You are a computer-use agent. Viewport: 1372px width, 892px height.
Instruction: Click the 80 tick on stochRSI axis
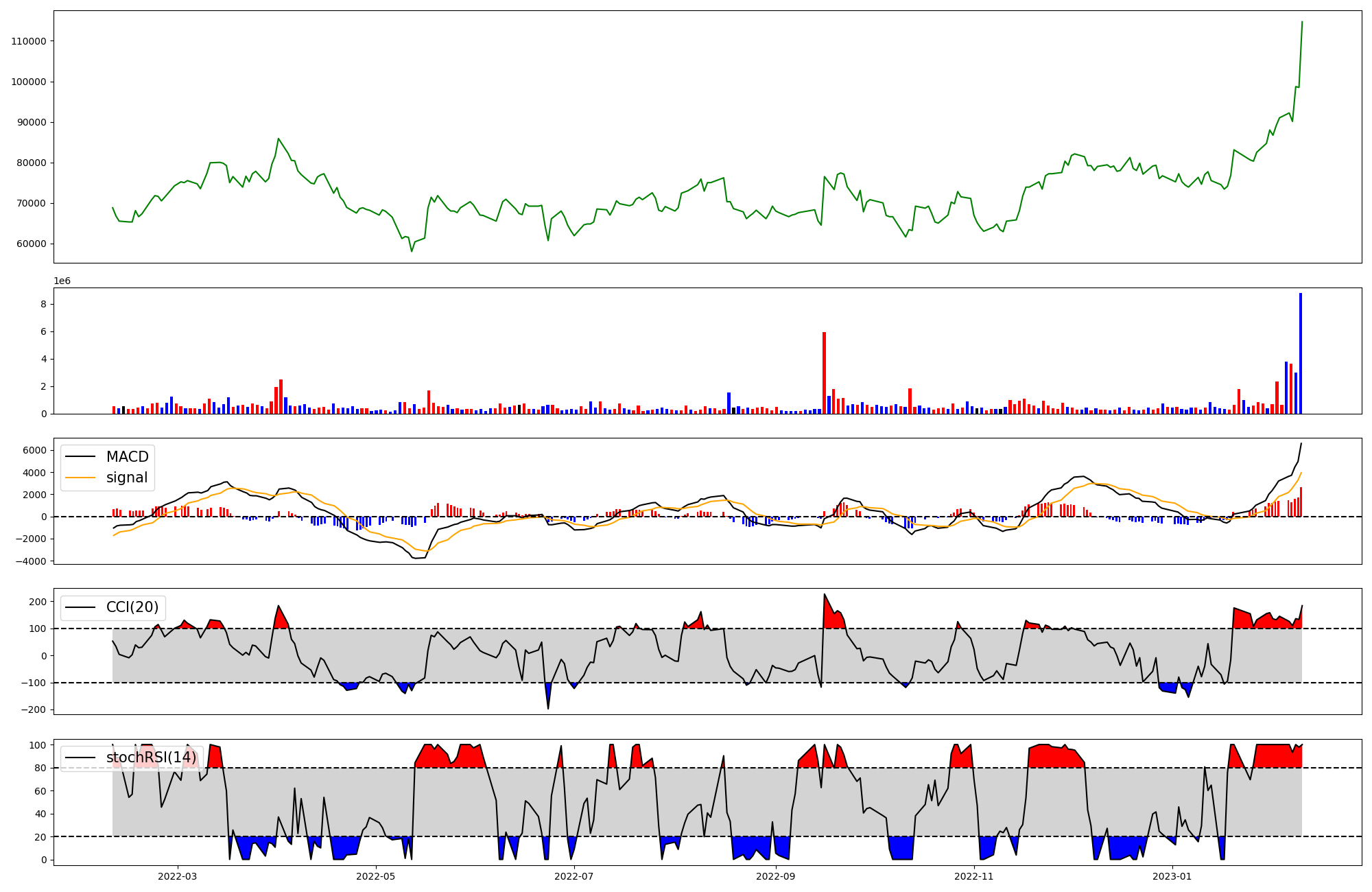[x=40, y=768]
